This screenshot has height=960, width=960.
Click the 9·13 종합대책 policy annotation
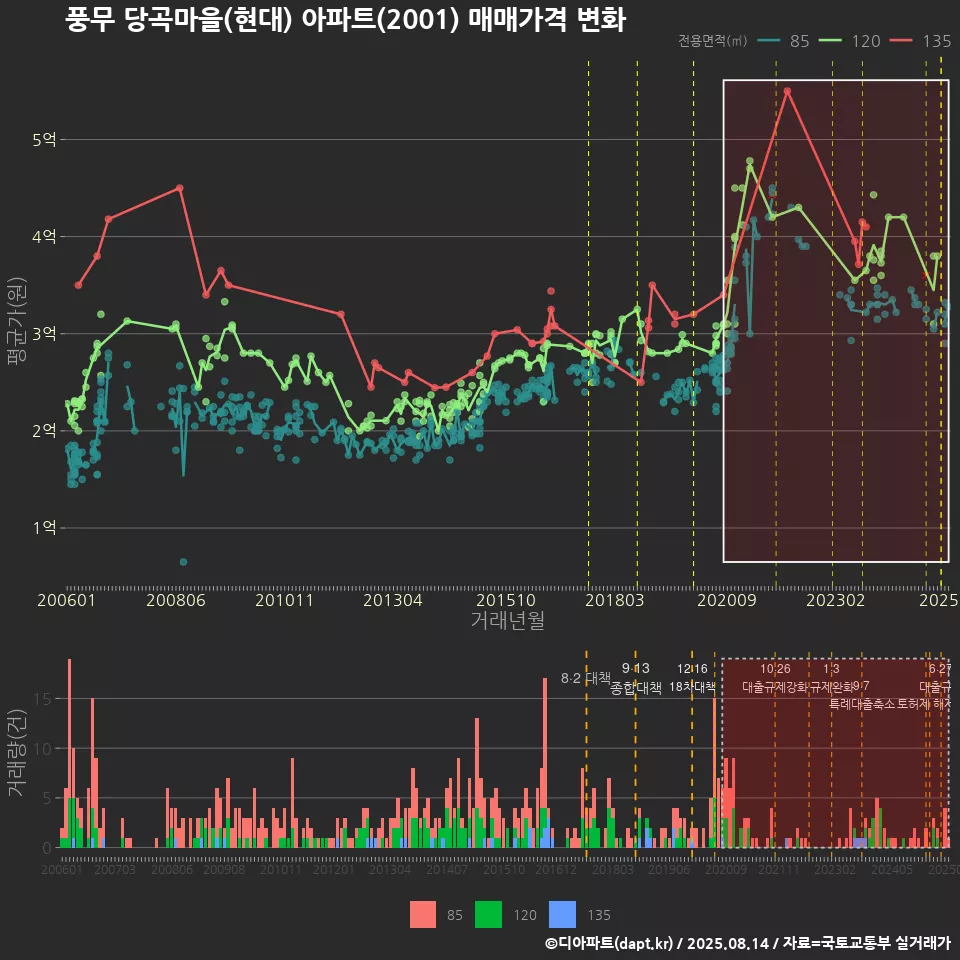[x=636, y=678]
